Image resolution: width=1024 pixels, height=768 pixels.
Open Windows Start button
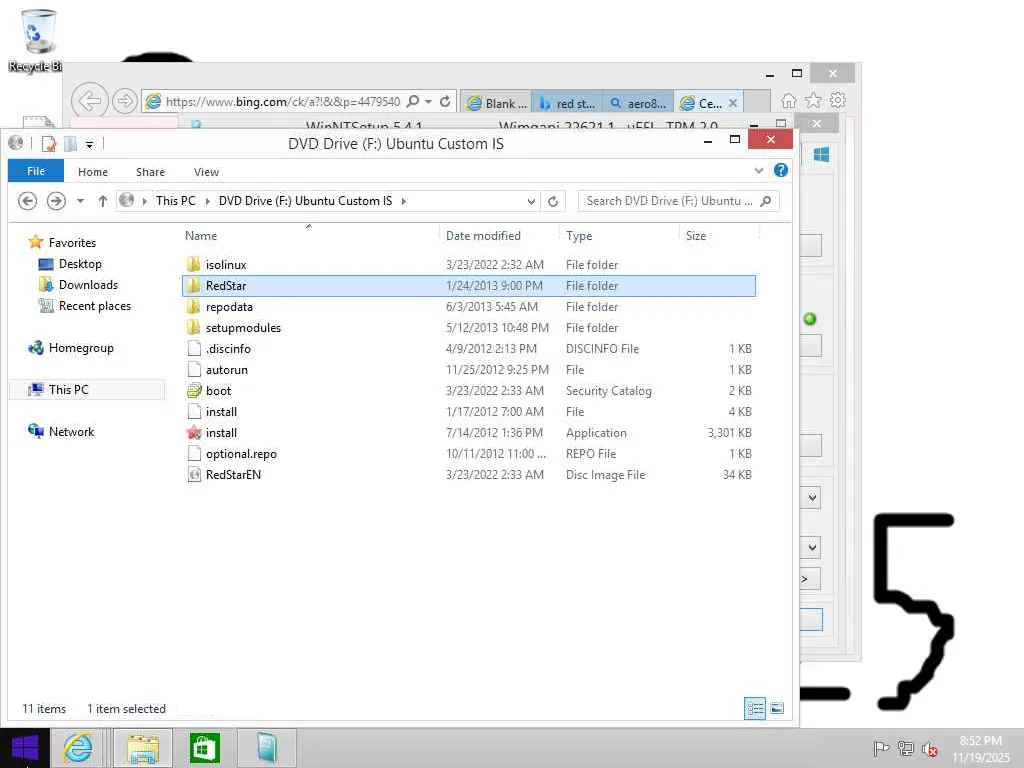click(25, 748)
